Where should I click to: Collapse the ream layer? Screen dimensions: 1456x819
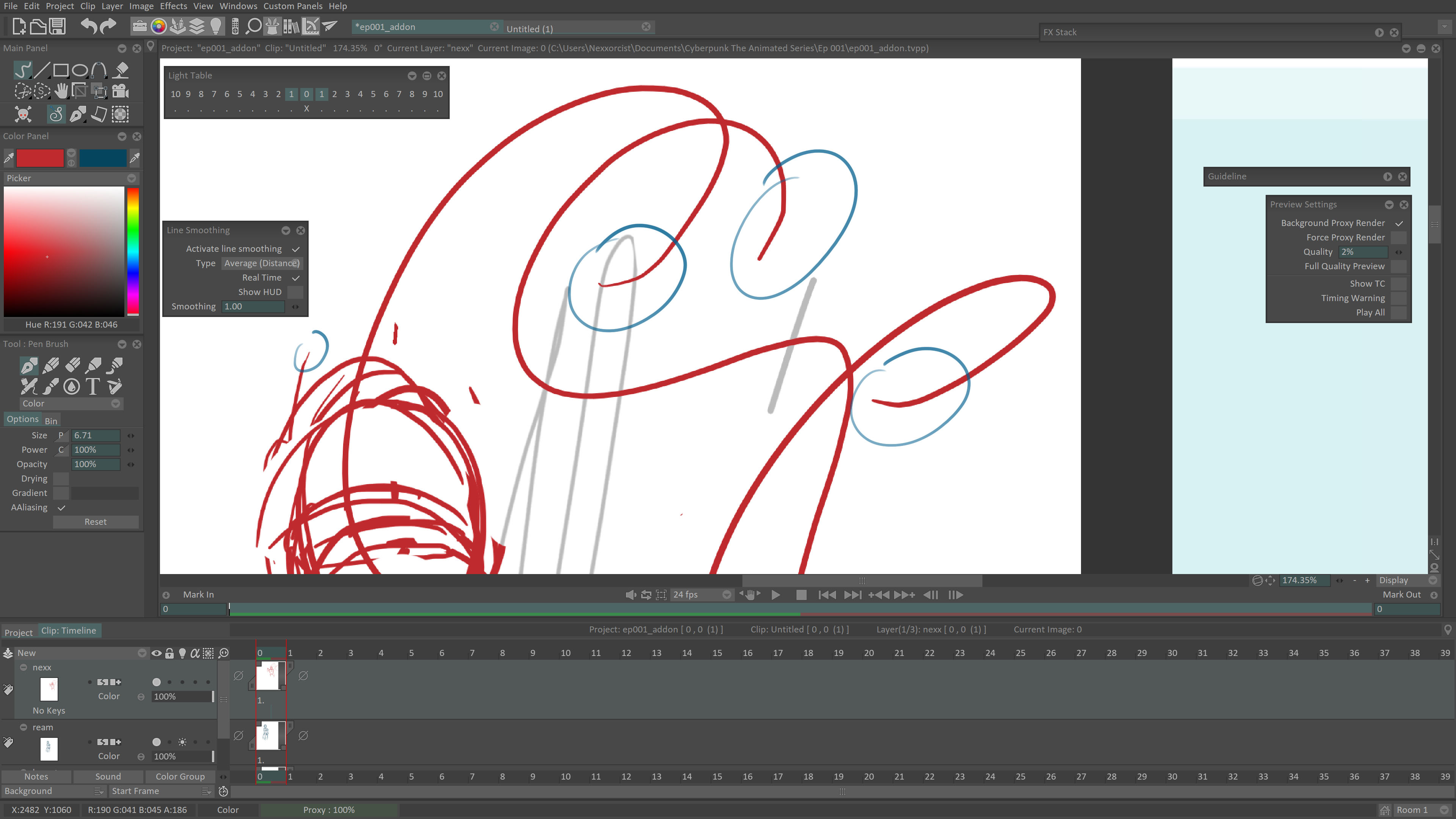tap(24, 728)
